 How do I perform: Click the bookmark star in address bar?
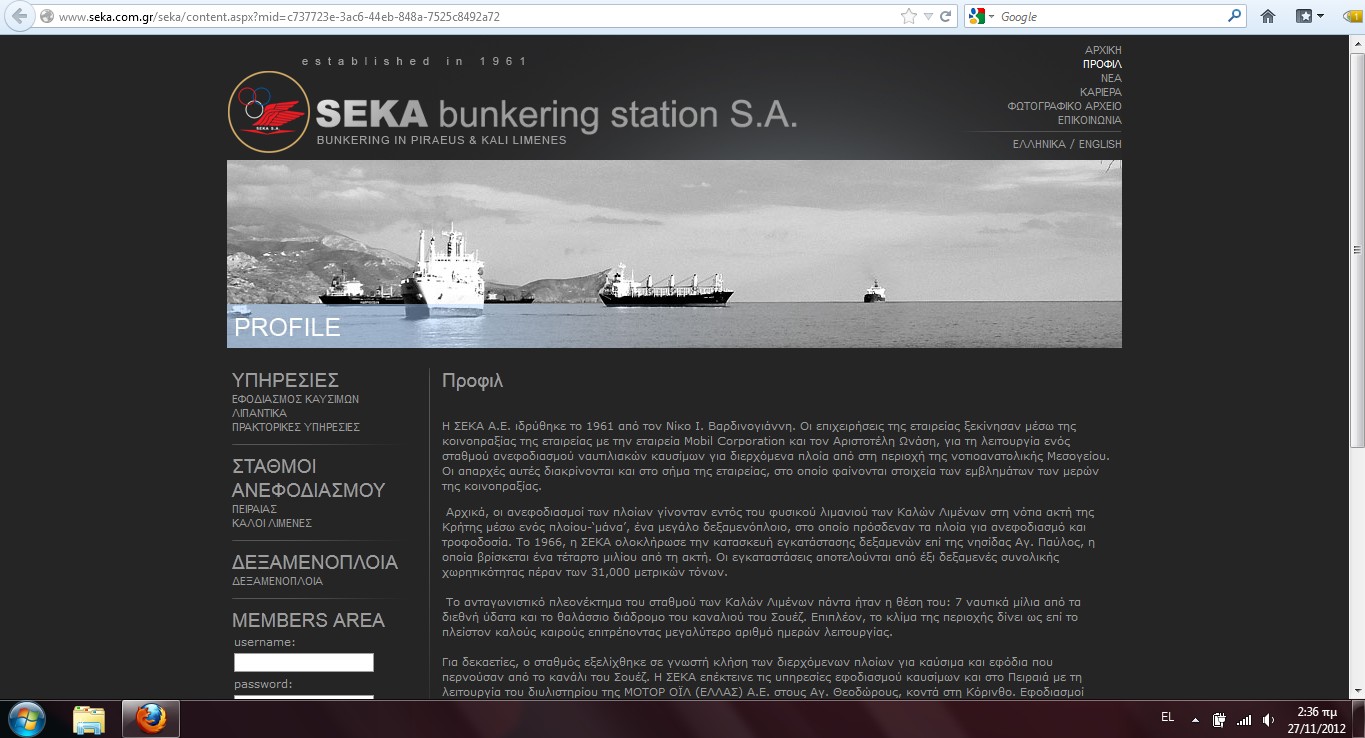pos(908,16)
